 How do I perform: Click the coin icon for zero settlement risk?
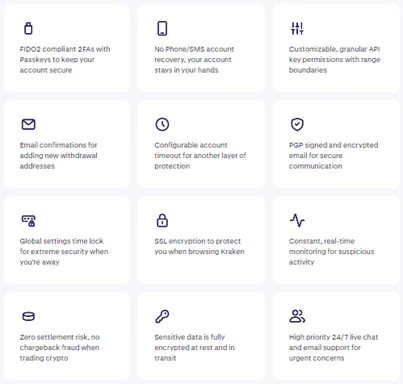28,316
